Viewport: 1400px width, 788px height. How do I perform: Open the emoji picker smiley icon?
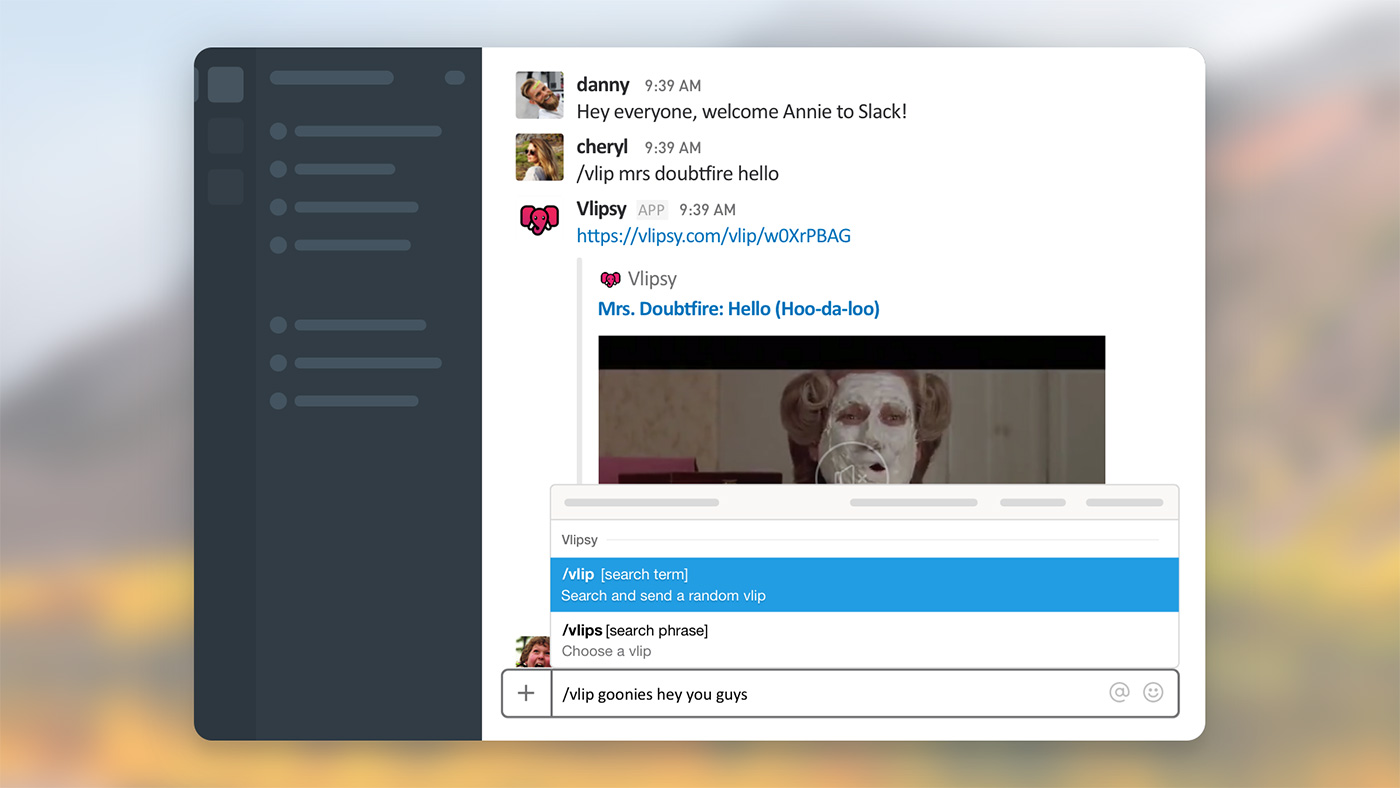coord(1153,692)
